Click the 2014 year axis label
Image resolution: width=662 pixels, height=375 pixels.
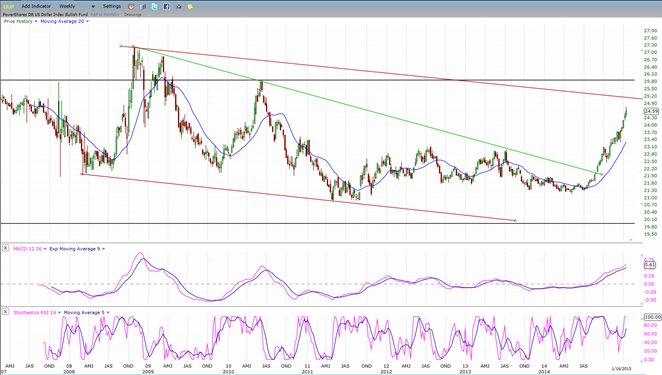(544, 372)
